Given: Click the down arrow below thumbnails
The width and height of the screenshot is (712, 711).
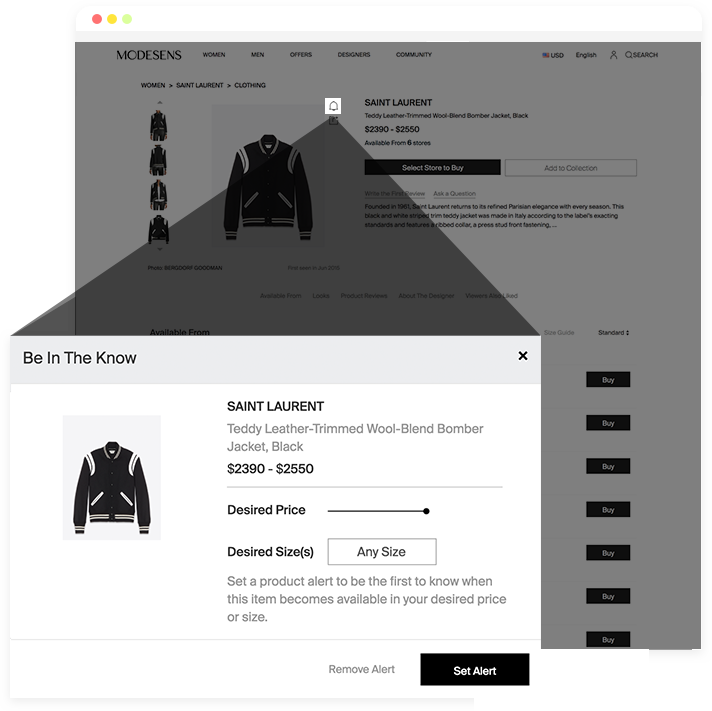Looking at the screenshot, I should tap(159, 249).
